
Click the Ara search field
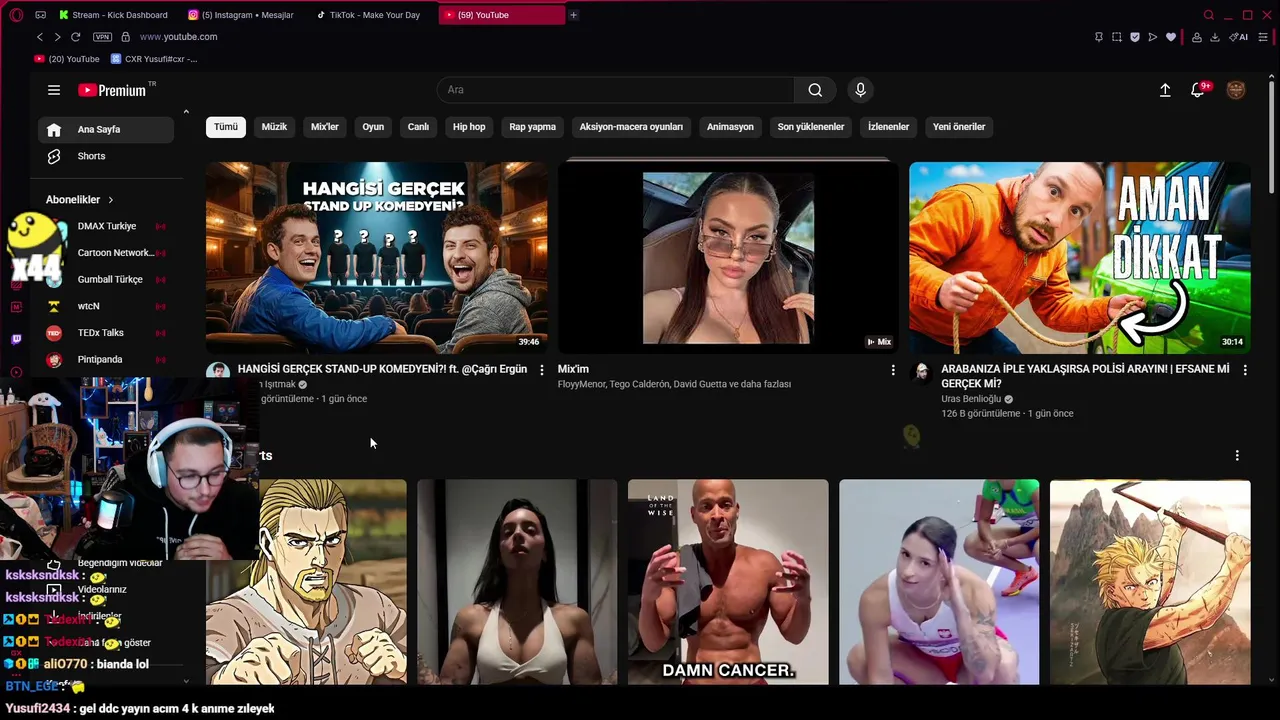(615, 90)
